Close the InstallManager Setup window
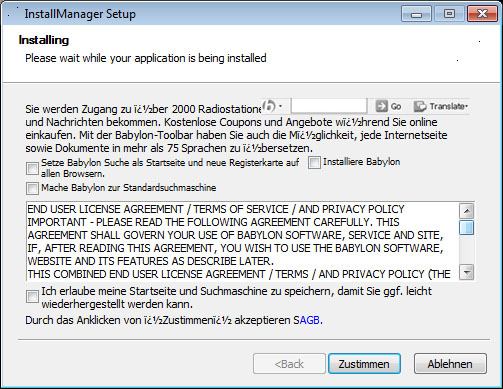 [x=482, y=14]
